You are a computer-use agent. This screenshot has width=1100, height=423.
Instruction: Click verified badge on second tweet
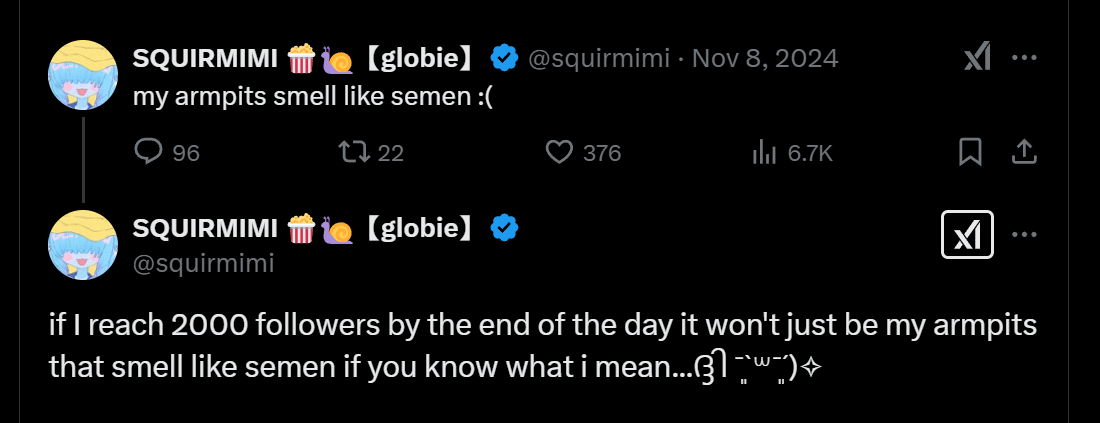pyautogui.click(x=503, y=229)
